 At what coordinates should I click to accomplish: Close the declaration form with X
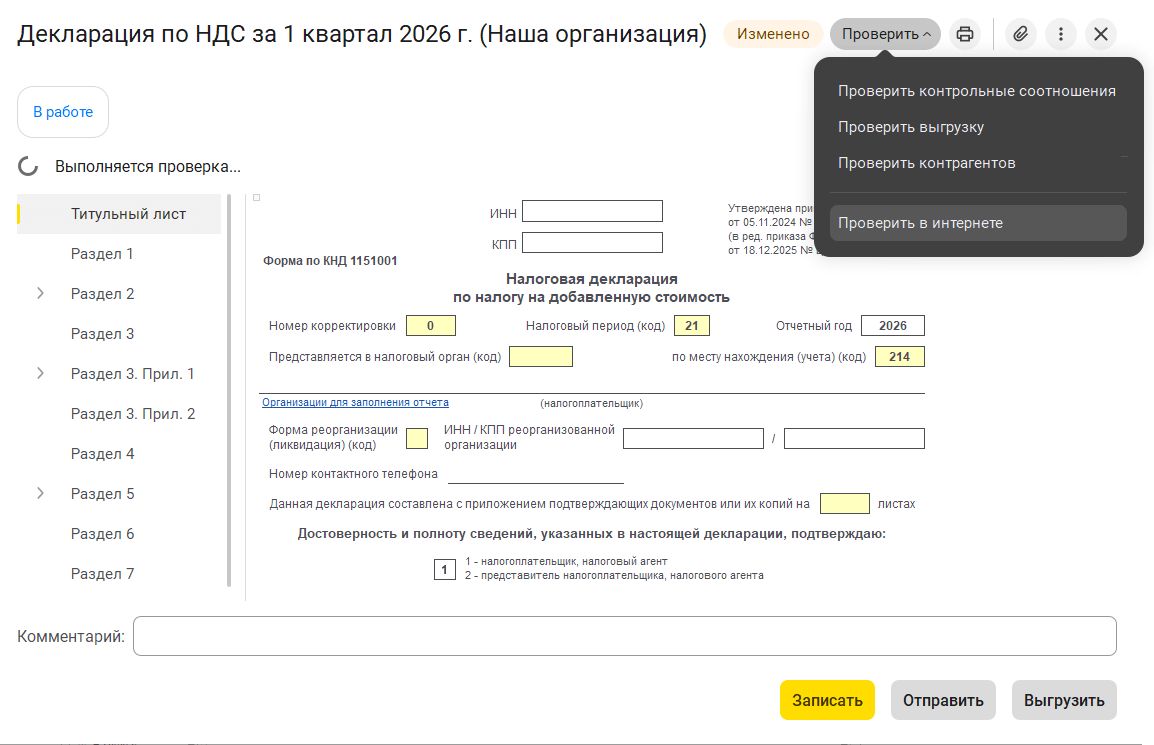[x=1101, y=34]
